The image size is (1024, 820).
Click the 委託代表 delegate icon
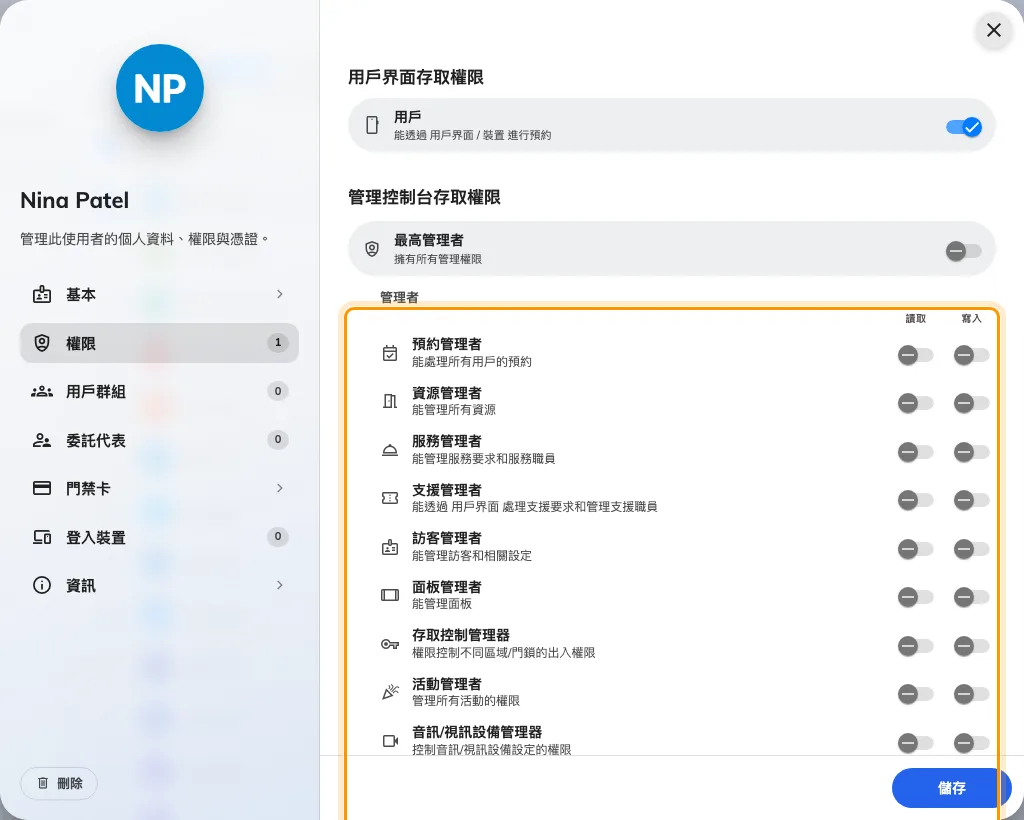42,440
